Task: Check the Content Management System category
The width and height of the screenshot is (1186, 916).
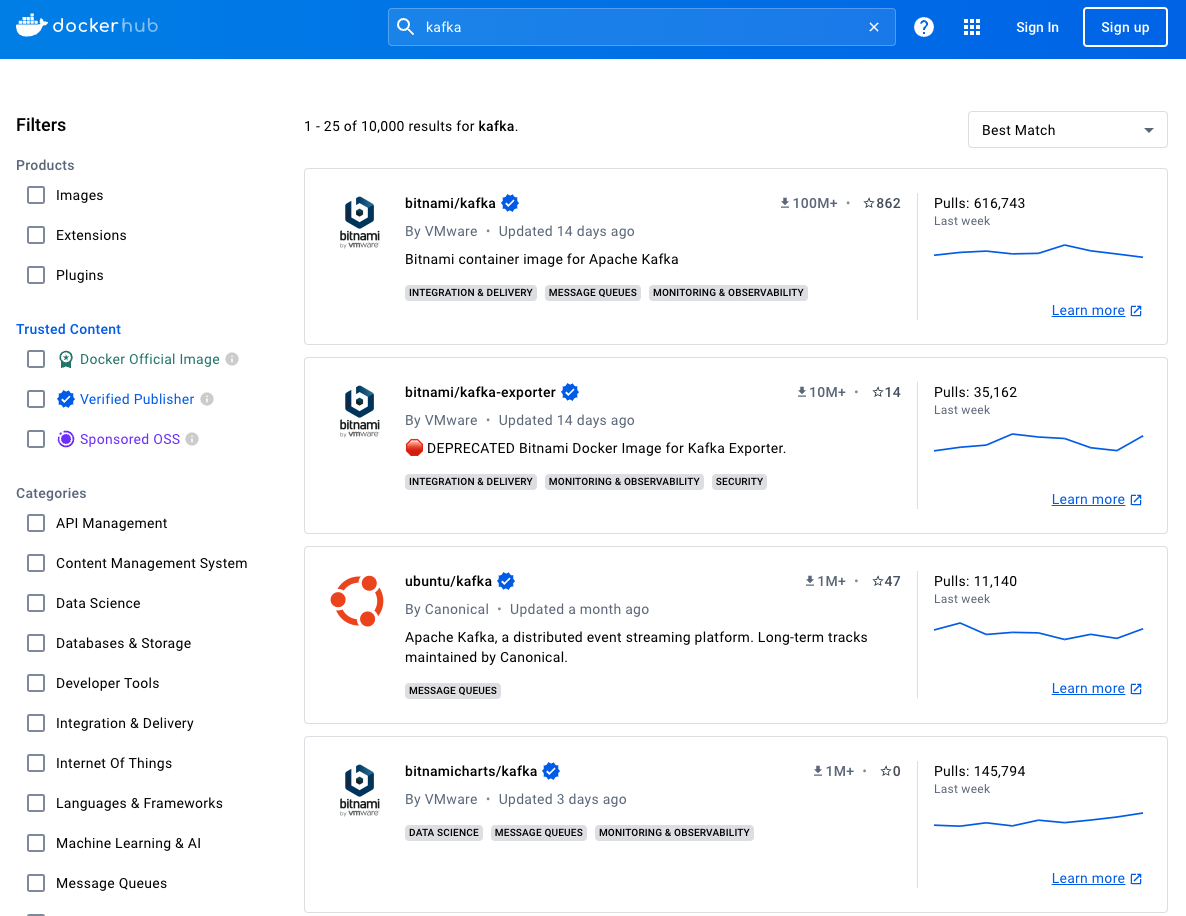Action: 36,563
